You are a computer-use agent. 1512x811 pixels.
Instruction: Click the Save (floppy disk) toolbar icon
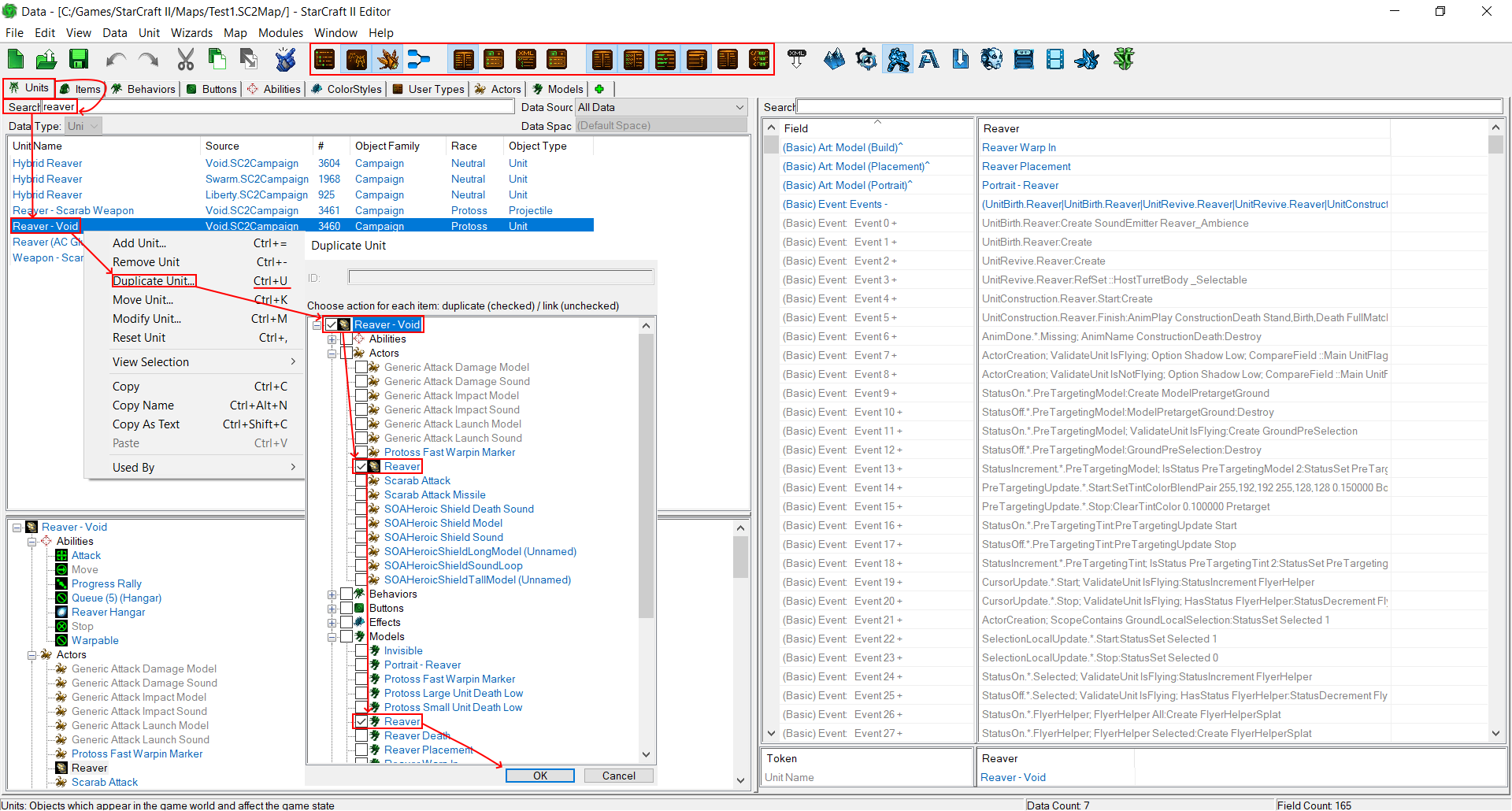coord(78,60)
